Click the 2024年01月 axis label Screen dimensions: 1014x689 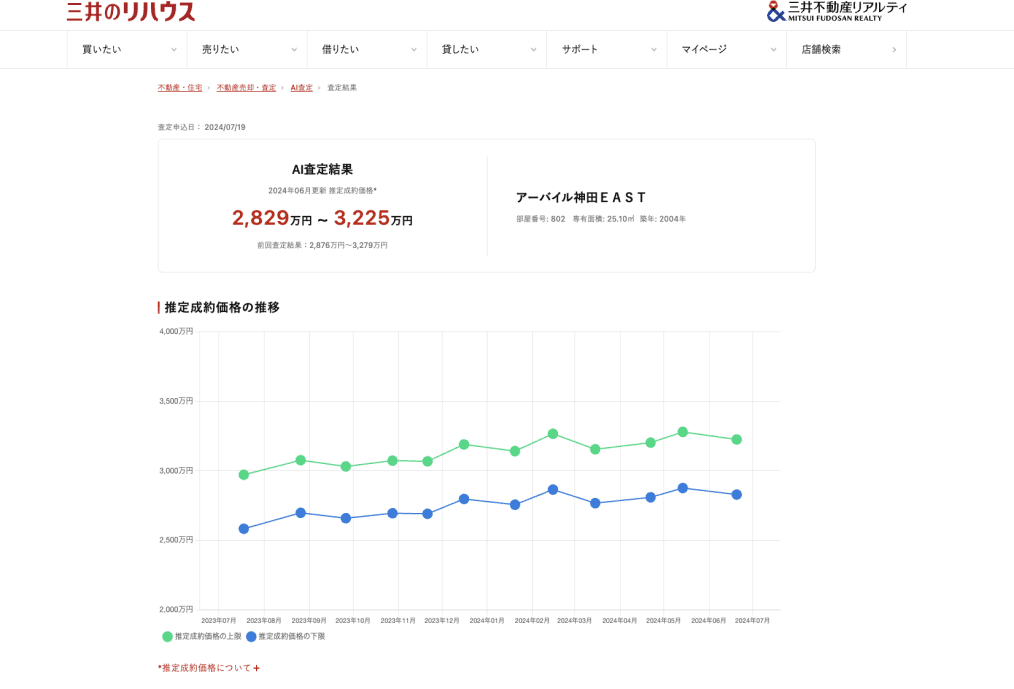(487, 620)
